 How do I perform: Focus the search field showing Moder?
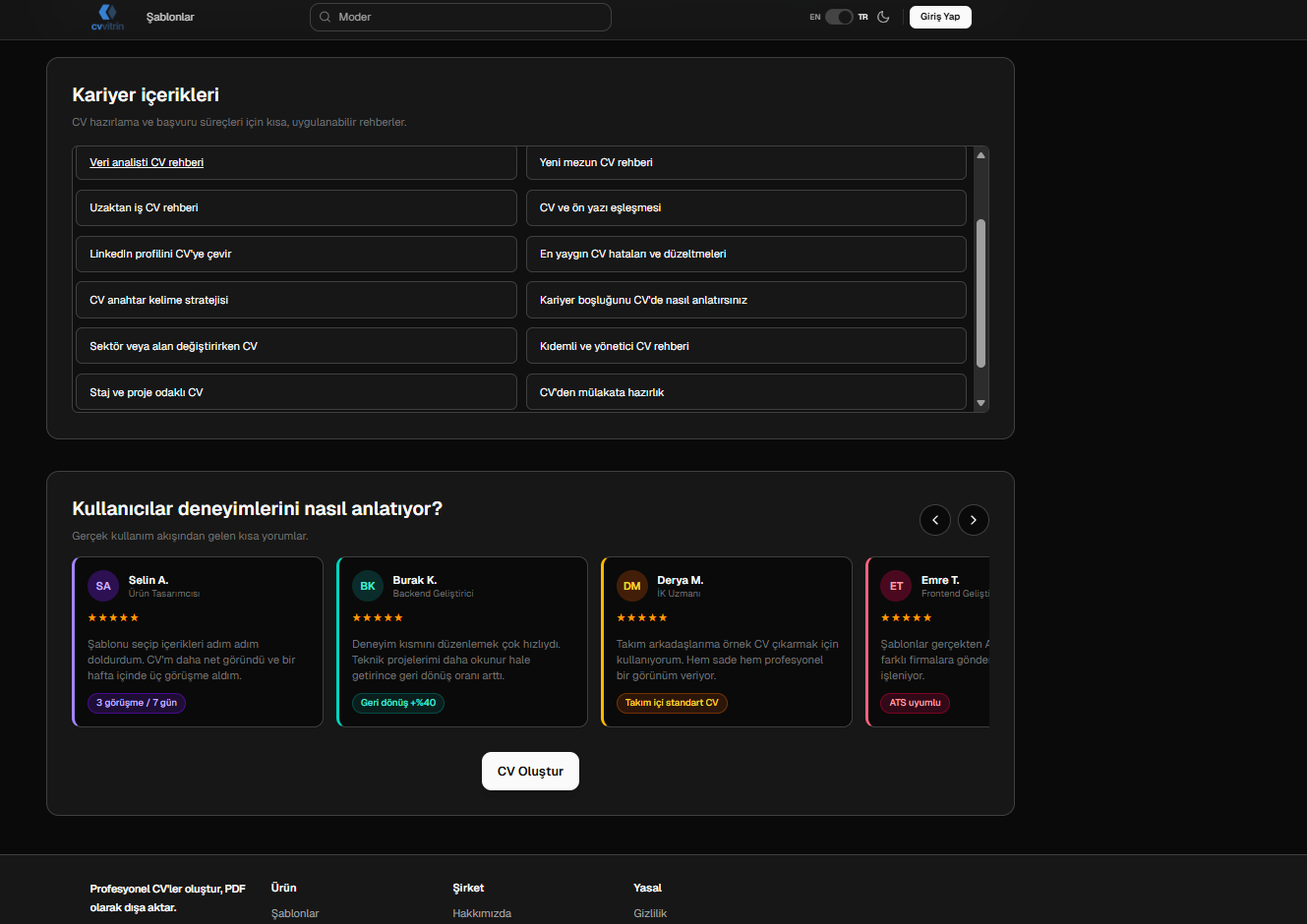(x=460, y=17)
